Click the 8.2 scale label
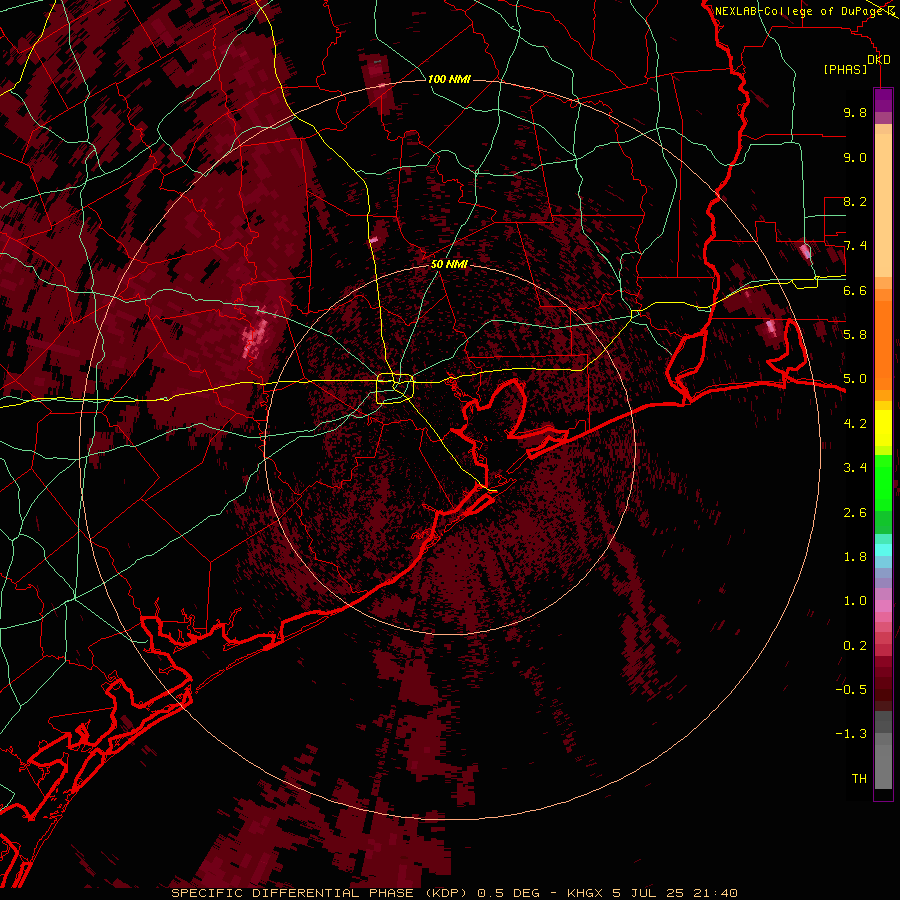Screen dimensions: 900x900 (855, 201)
